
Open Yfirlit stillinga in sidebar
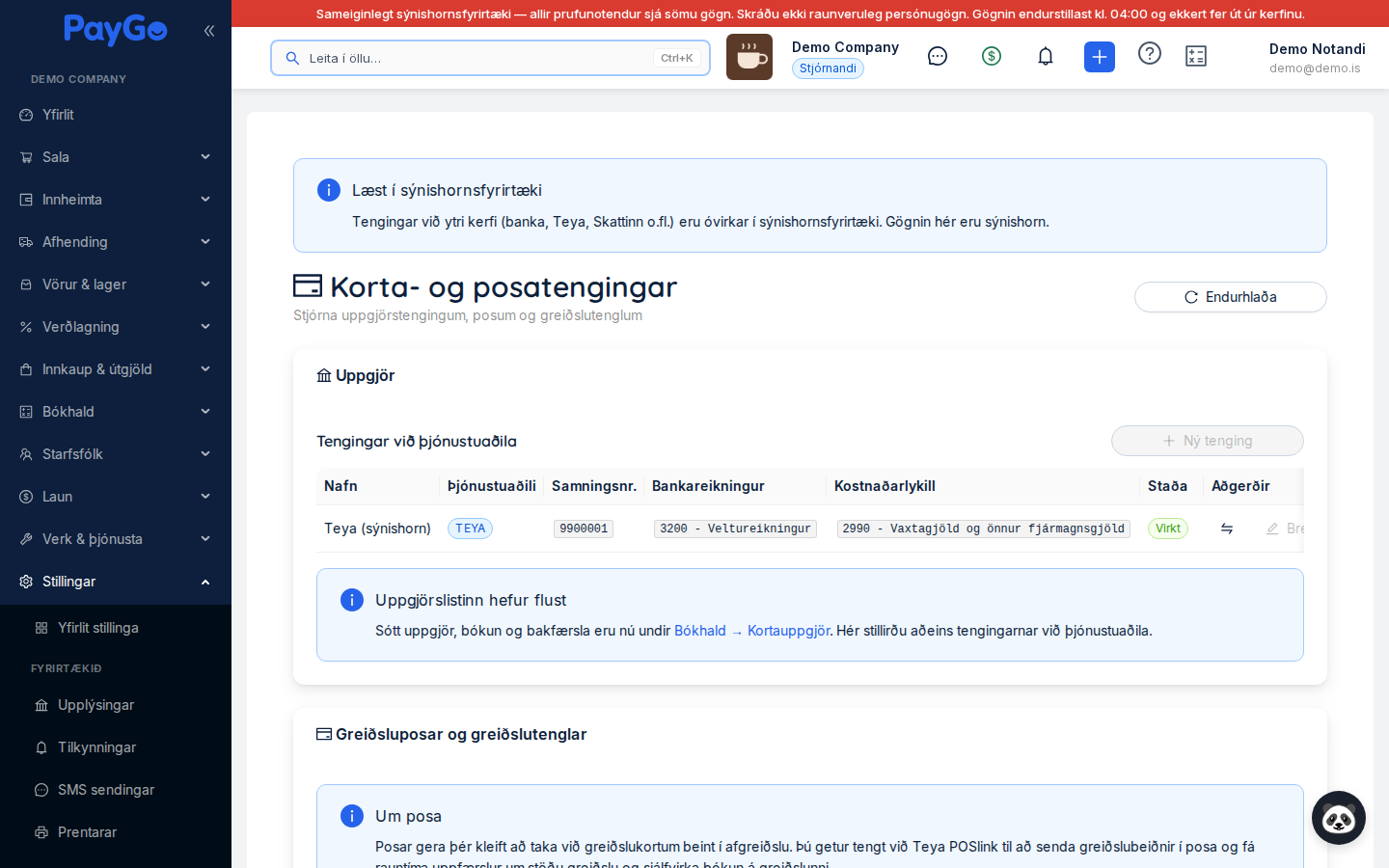click(x=116, y=628)
